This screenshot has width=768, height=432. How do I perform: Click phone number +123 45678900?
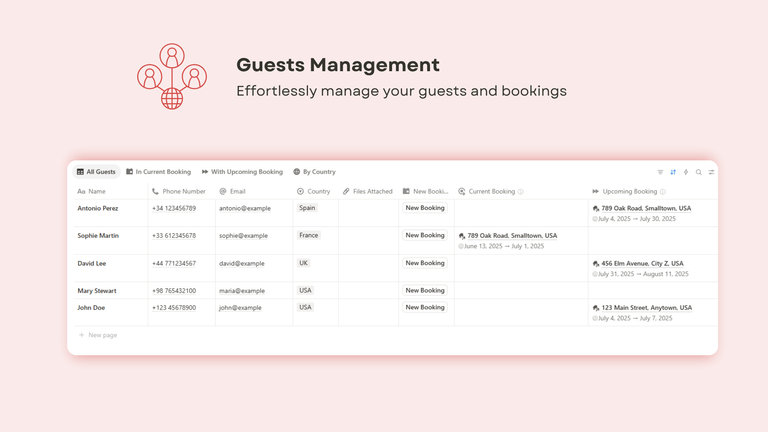[x=174, y=308]
